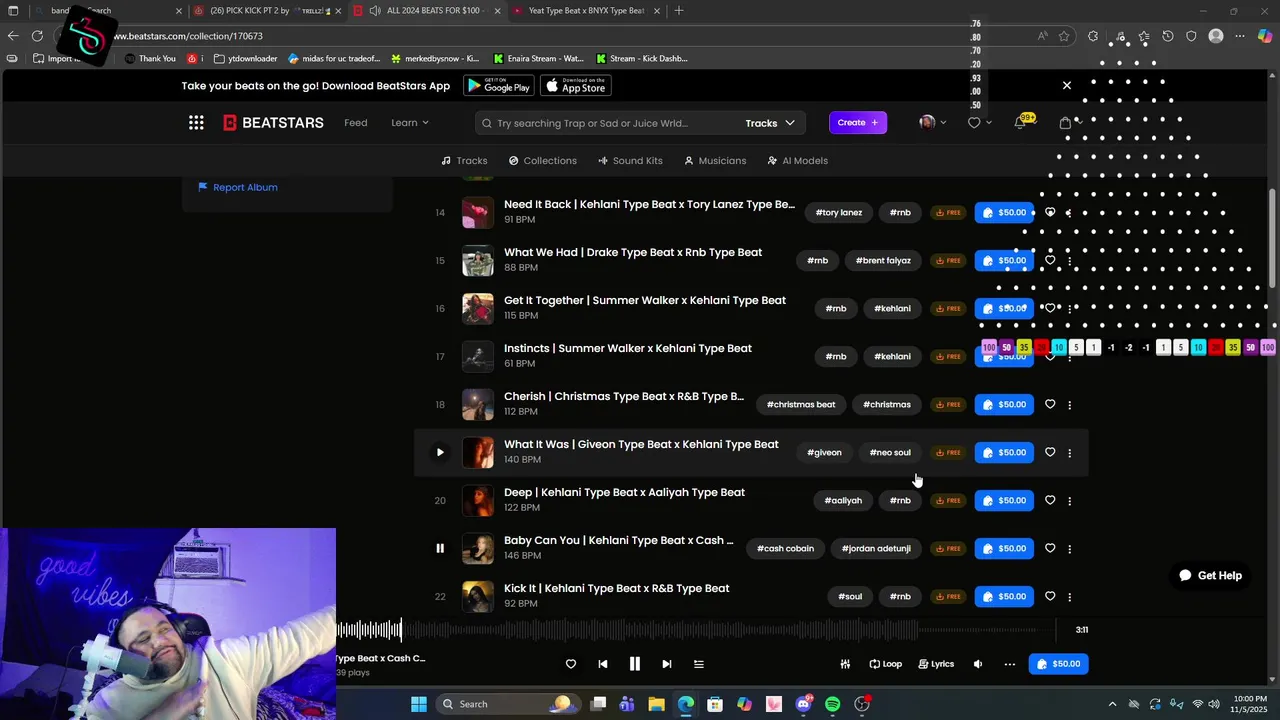Screen dimensions: 1280x720
Task: Open more options in the player bar
Action: coord(1010,664)
